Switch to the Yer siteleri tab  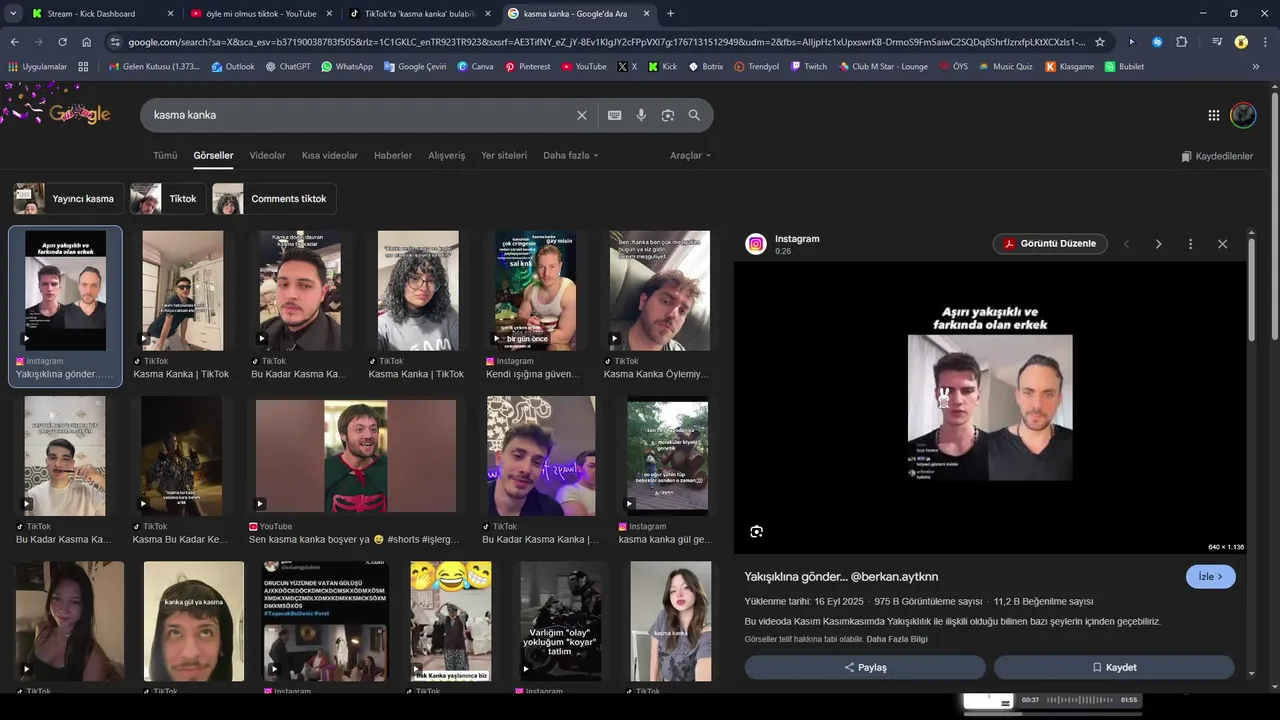tap(504, 156)
